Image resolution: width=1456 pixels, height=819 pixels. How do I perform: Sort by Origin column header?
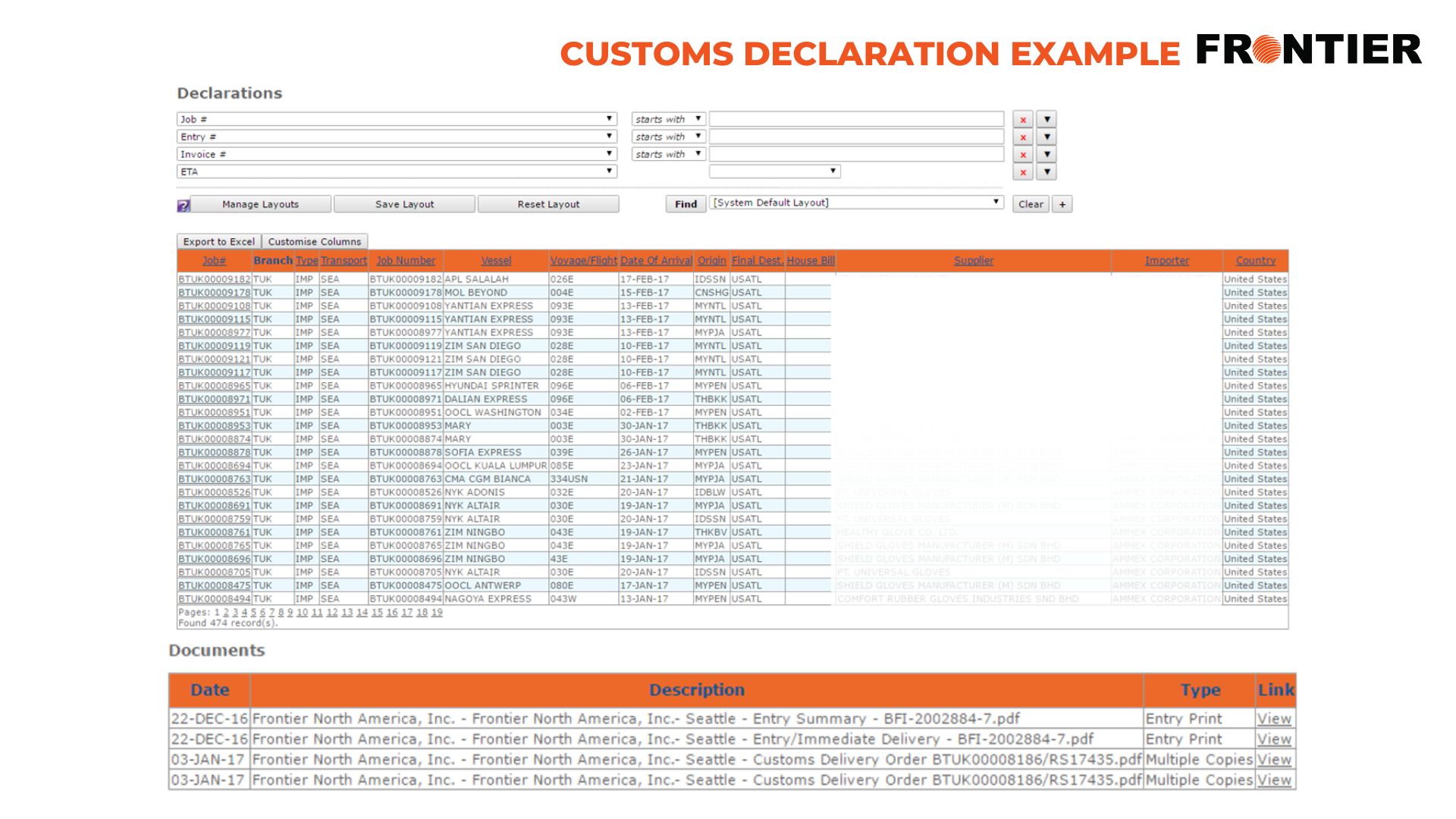click(711, 260)
